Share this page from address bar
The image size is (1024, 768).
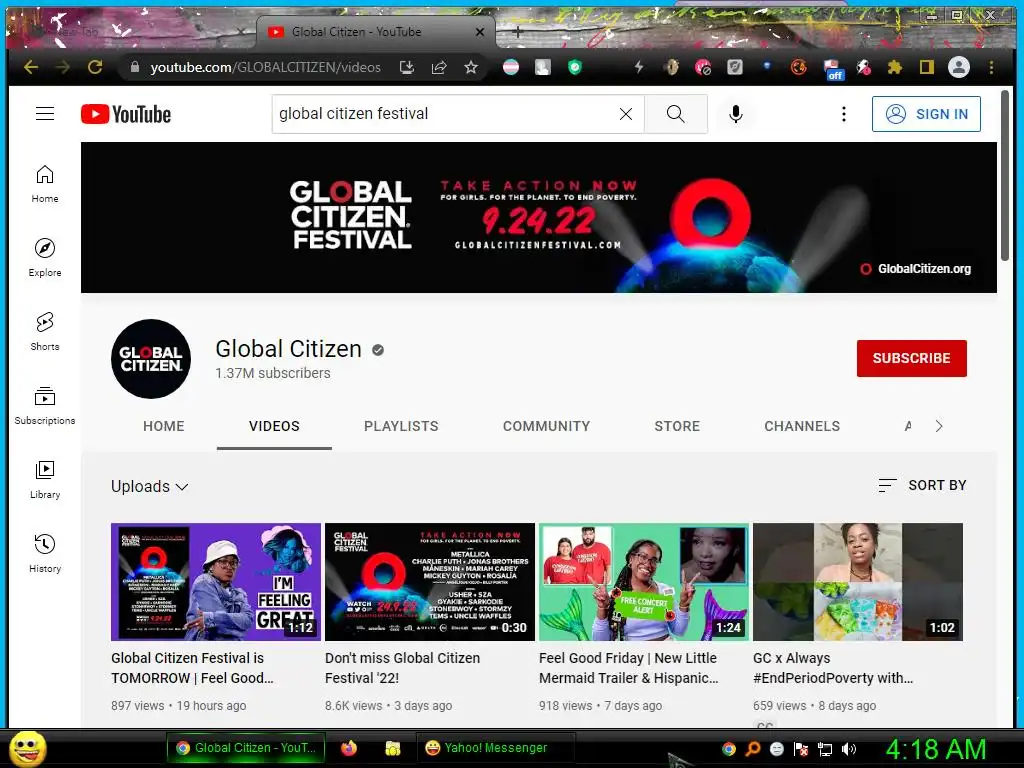click(439, 67)
